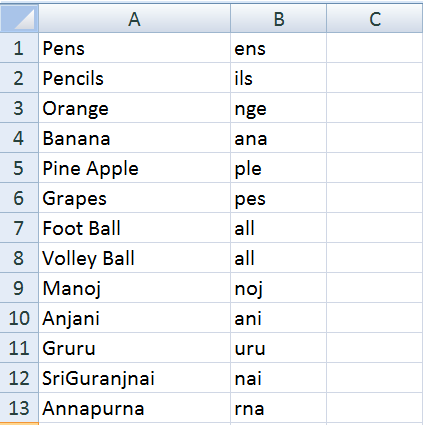
Task: Select column A header
Action: coord(134,18)
